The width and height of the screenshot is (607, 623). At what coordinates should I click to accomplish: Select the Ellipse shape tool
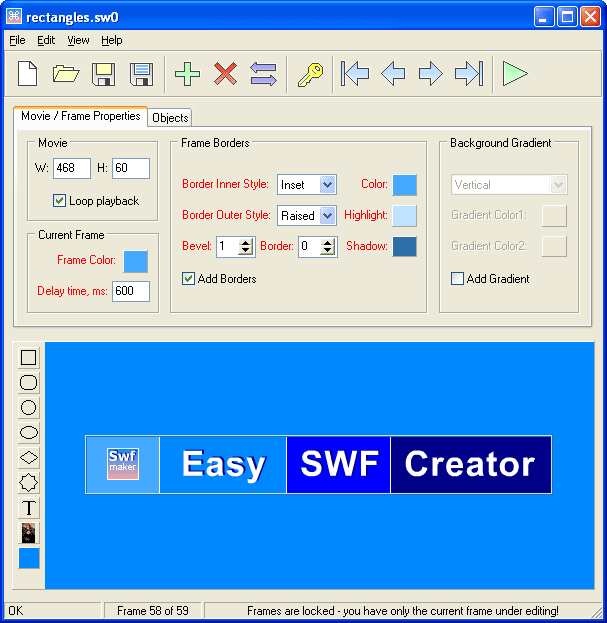[29, 432]
